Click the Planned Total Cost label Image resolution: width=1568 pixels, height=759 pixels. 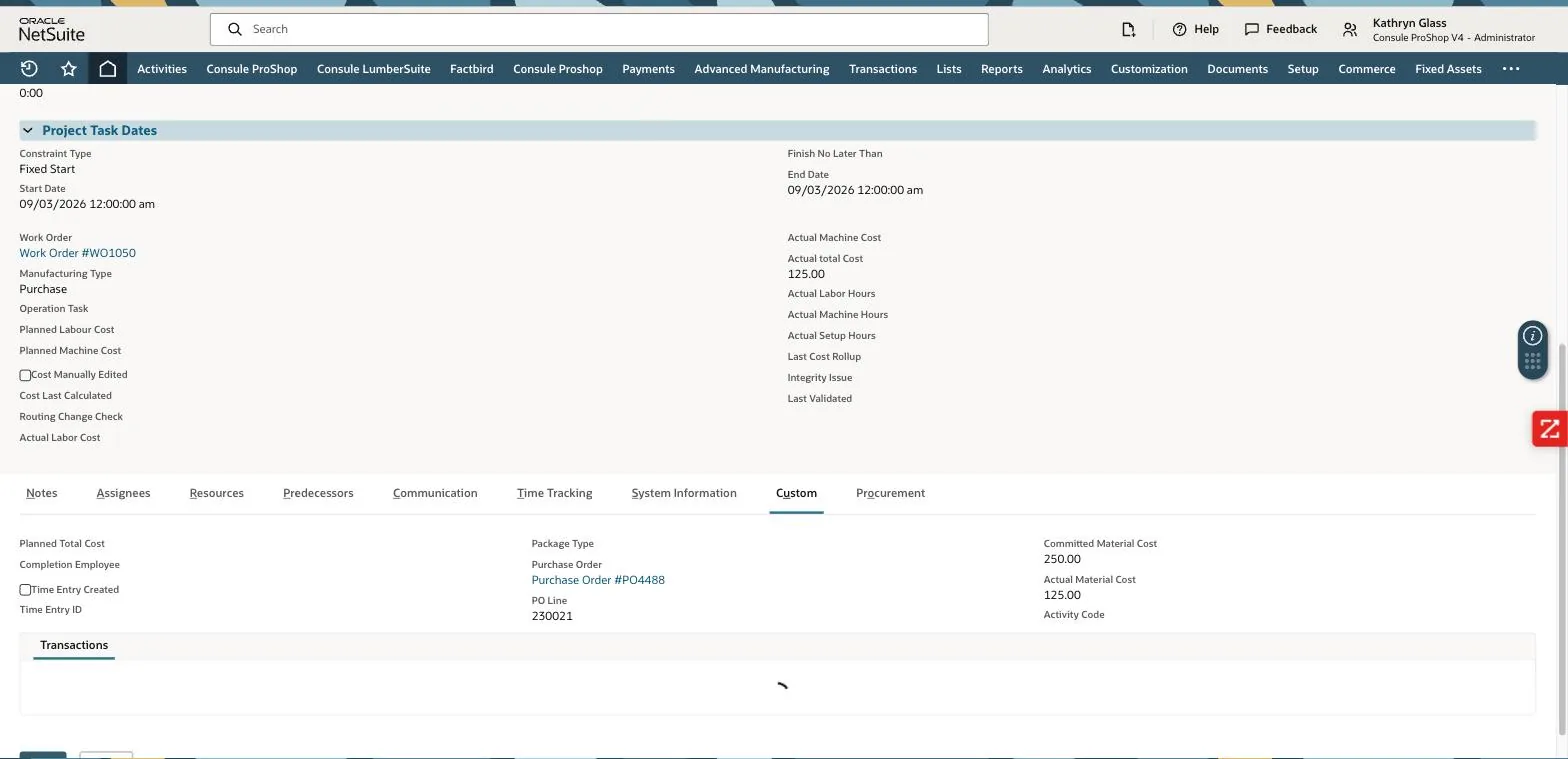pos(62,544)
